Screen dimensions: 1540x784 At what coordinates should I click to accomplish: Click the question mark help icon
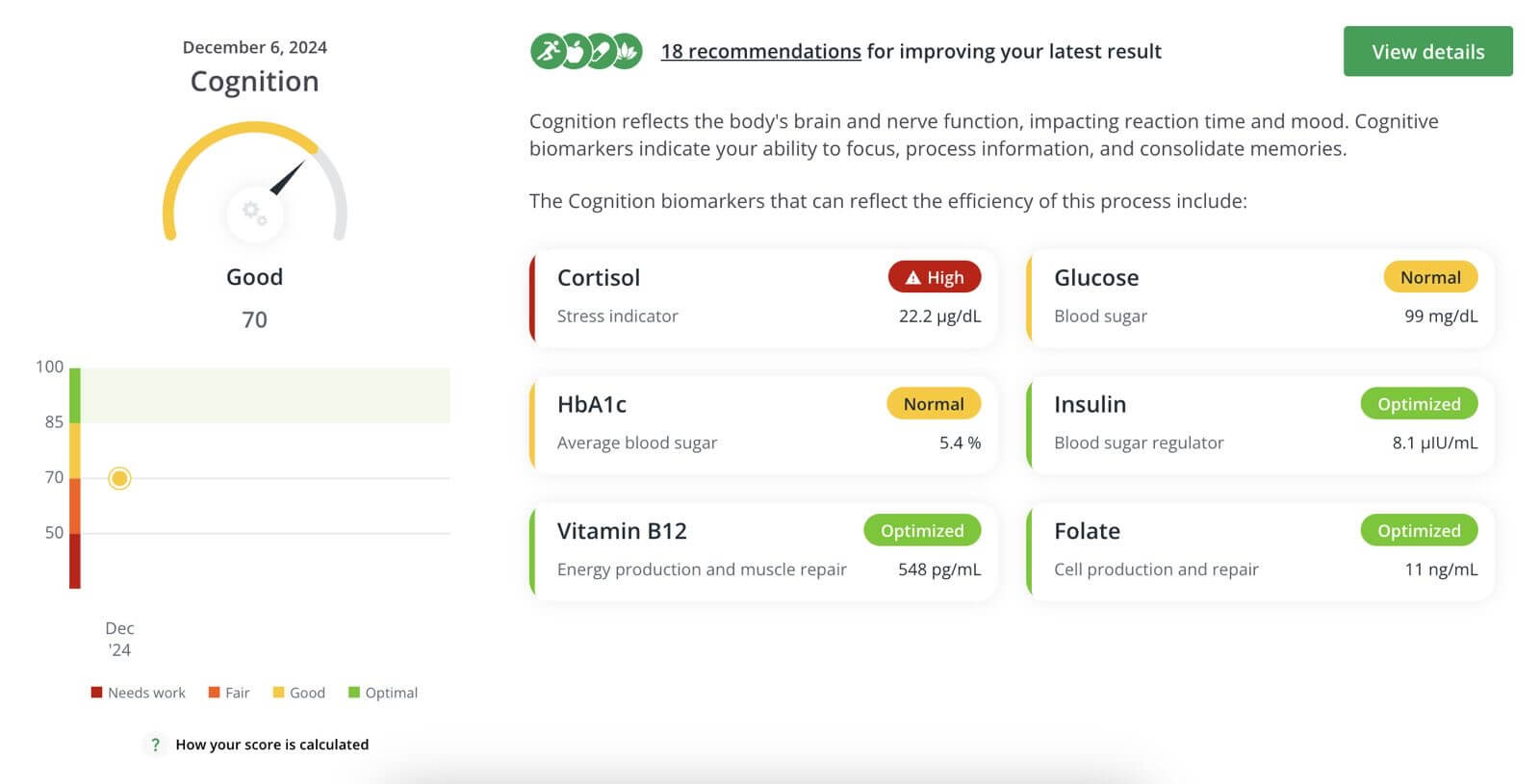pos(155,745)
